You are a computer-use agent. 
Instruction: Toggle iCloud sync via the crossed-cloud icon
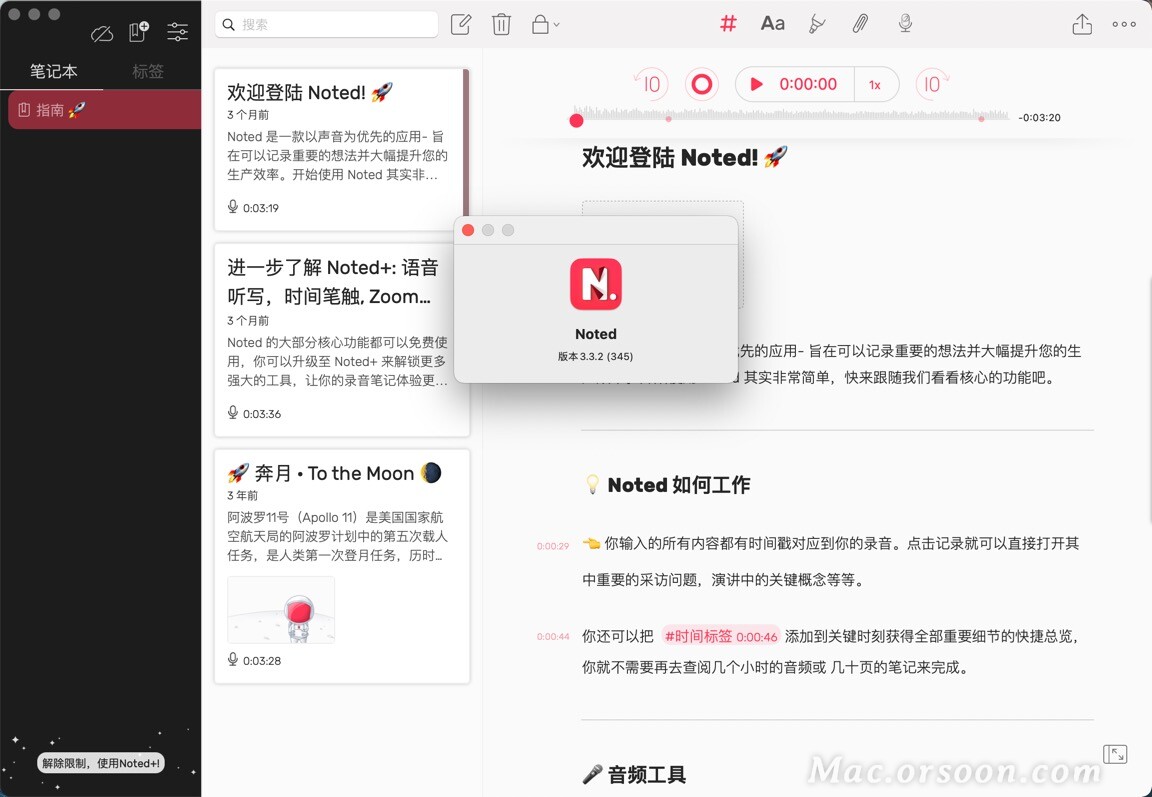[x=101, y=33]
